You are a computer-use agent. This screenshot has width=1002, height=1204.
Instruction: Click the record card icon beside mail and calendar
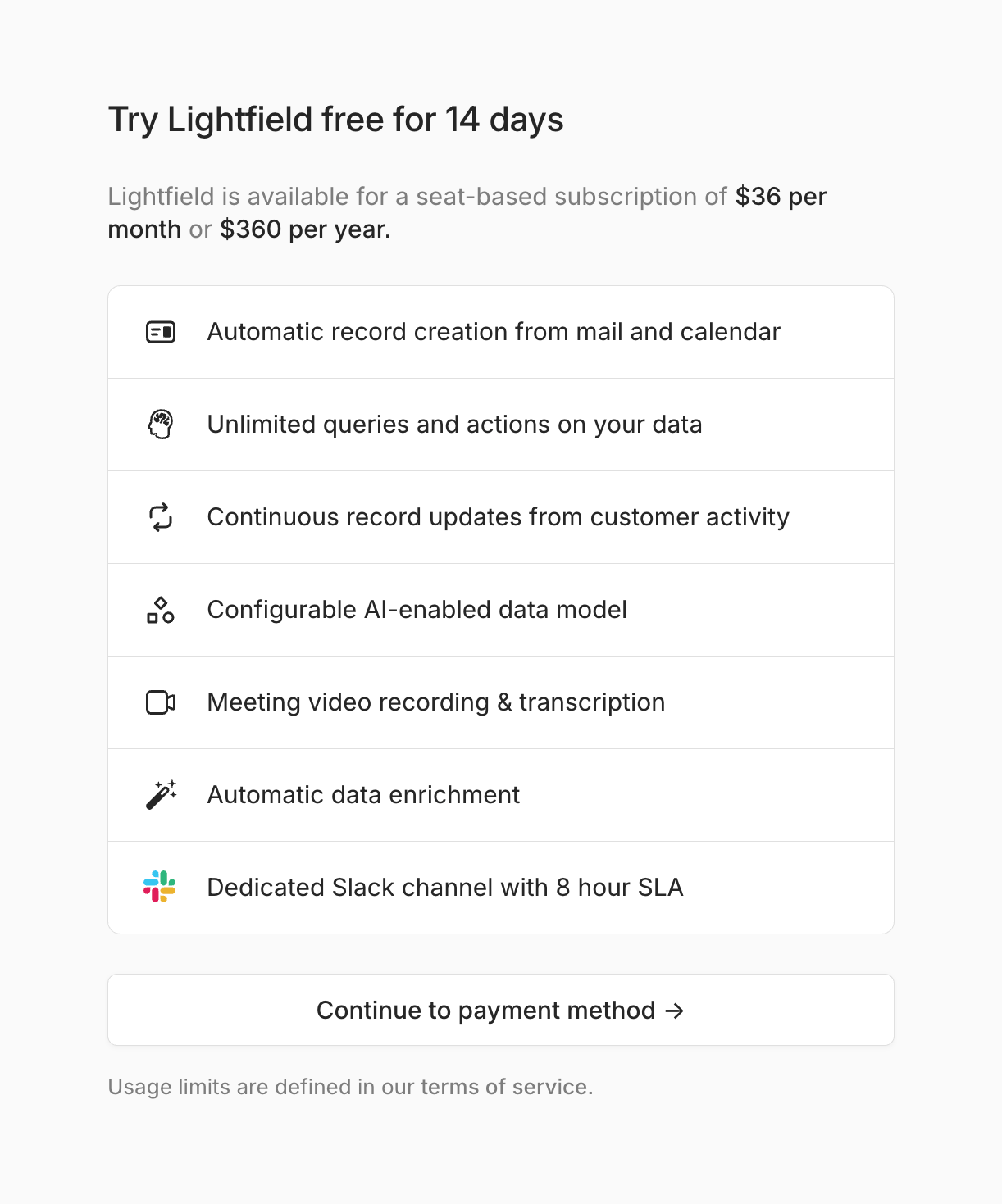click(161, 332)
